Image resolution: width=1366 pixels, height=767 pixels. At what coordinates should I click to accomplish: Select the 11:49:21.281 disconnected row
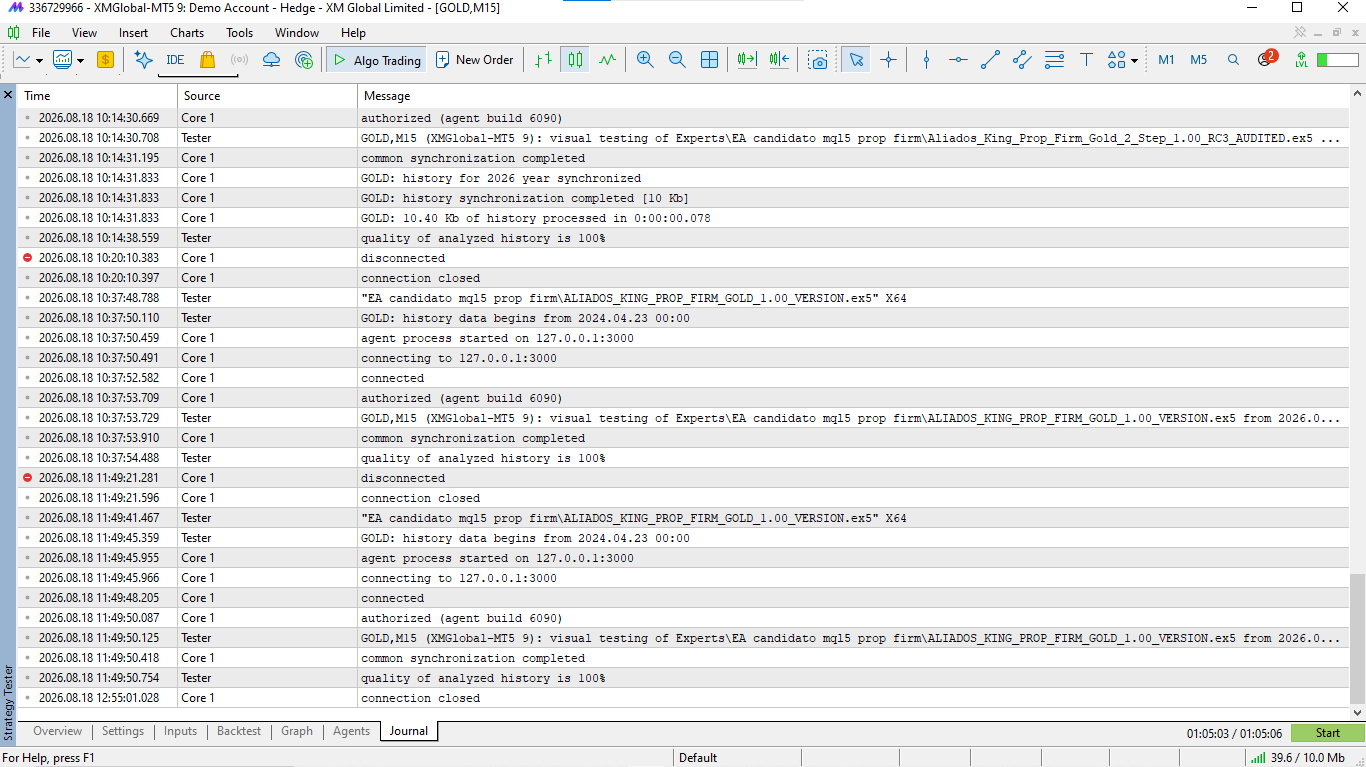(683, 478)
